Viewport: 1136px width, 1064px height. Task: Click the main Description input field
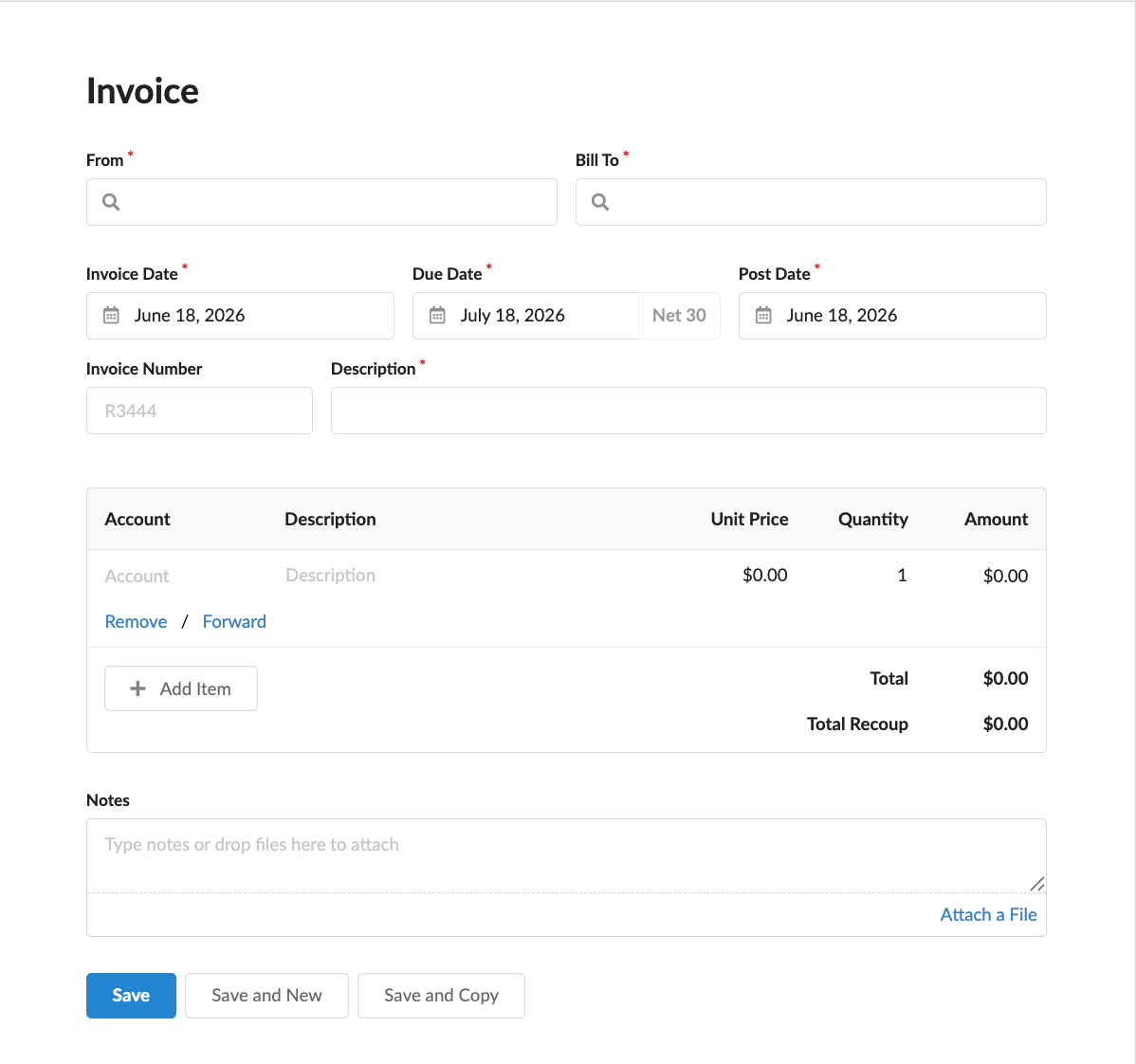click(x=688, y=411)
